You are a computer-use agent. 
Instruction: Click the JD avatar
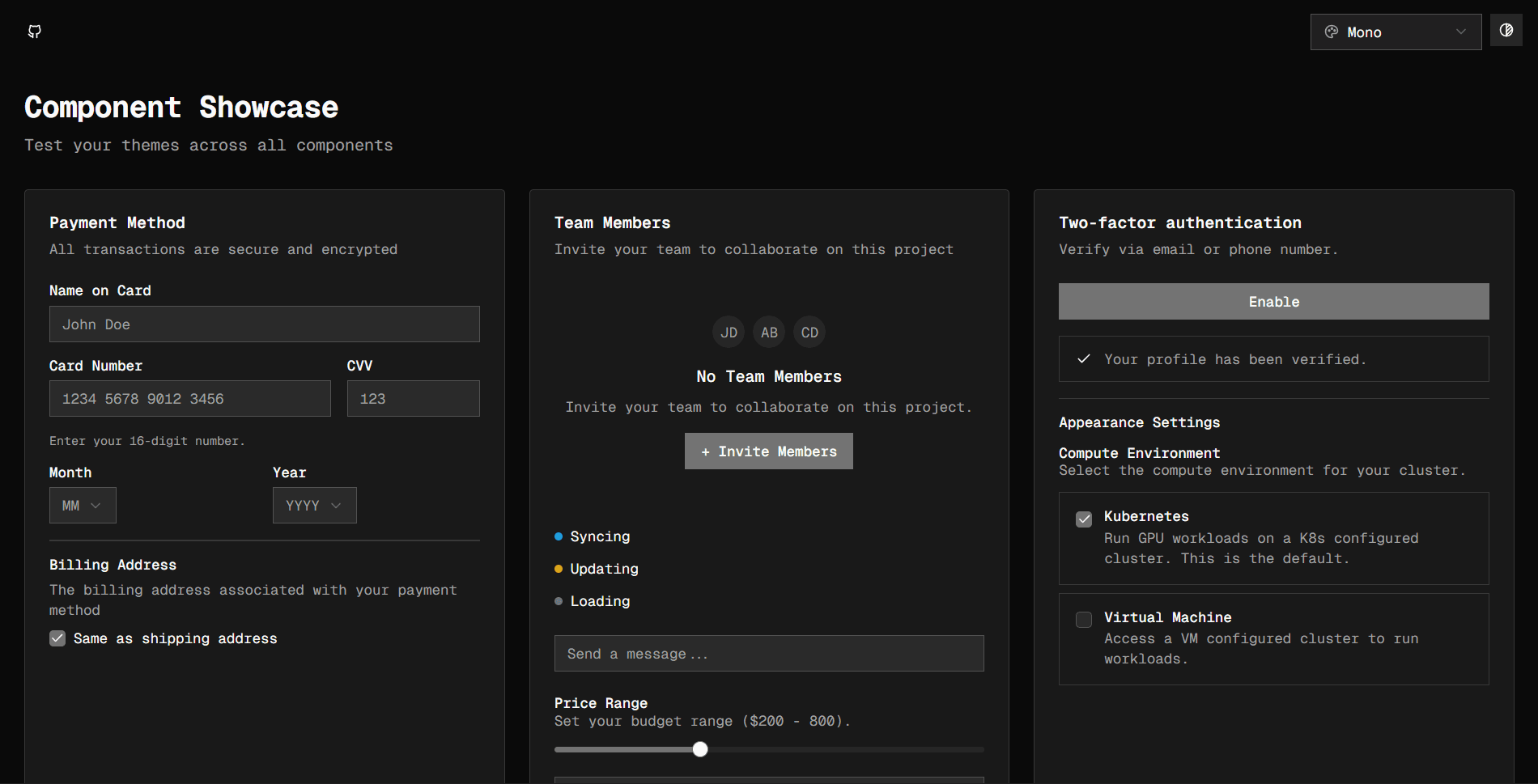[x=729, y=333]
